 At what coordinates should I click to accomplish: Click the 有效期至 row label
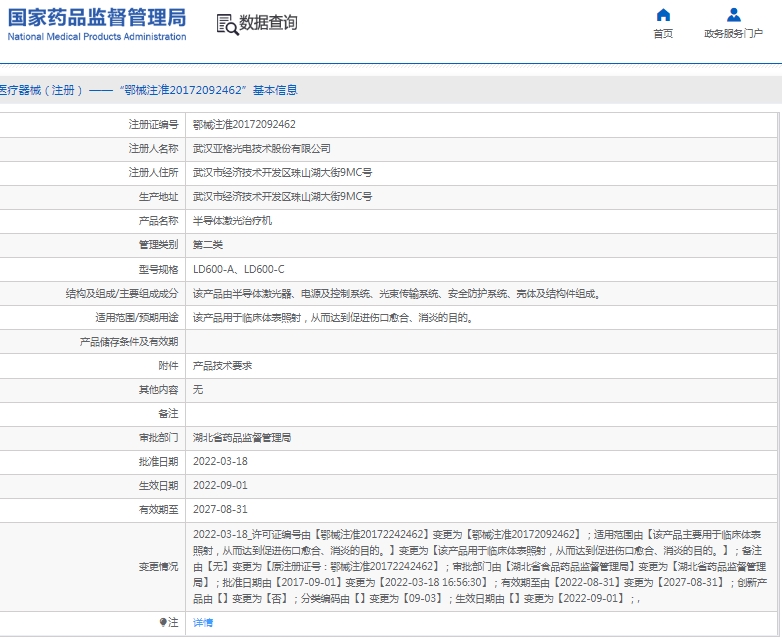[x=159, y=509]
